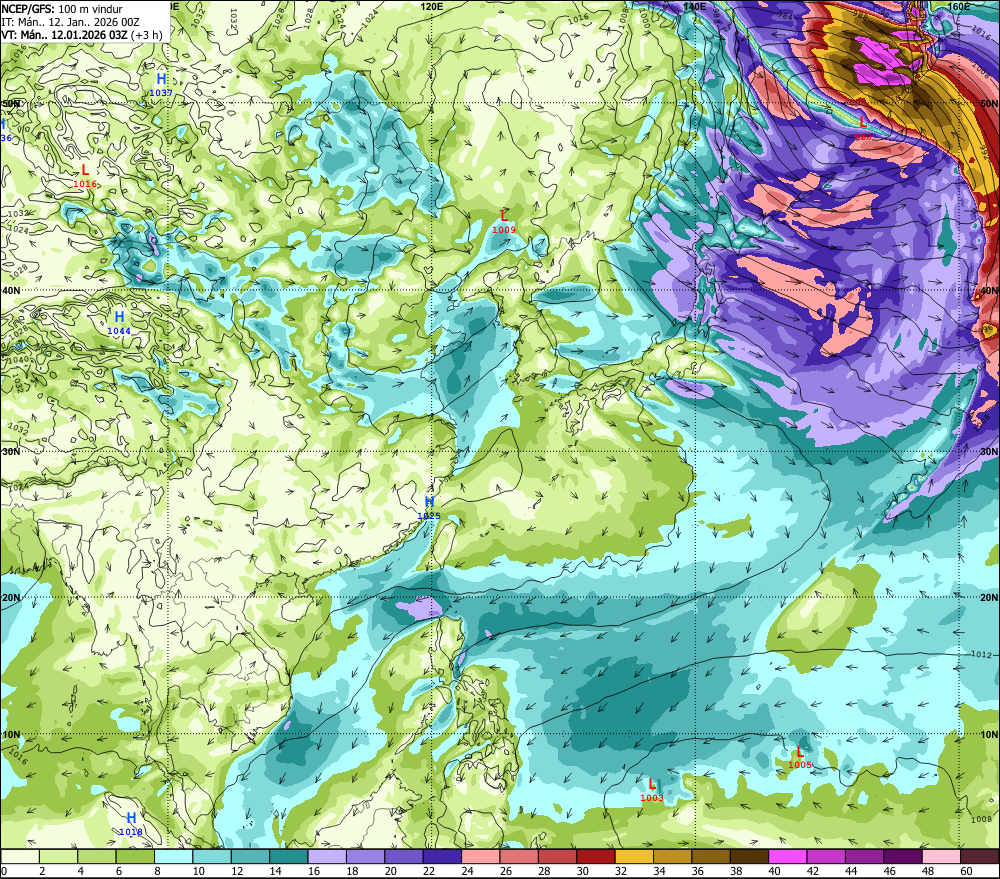Click the light pink 48–60 legend swatch
The height and width of the screenshot is (879, 1000).
(941, 856)
